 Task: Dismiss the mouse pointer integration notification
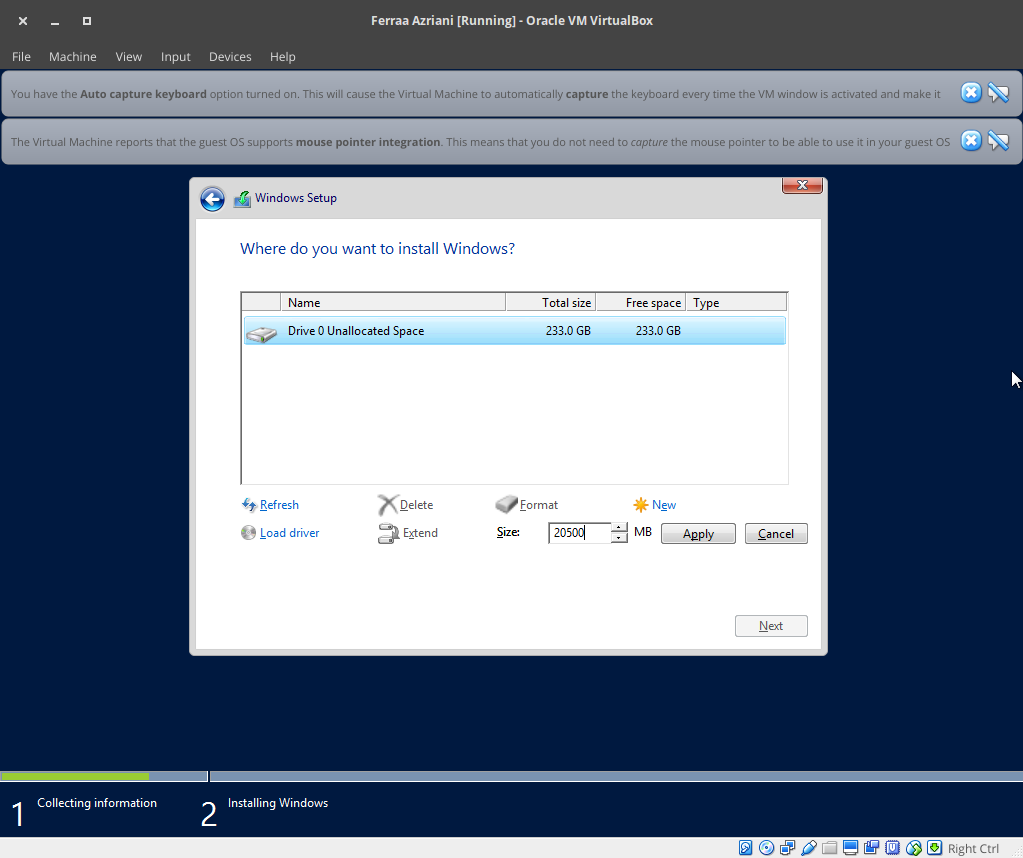click(970, 141)
